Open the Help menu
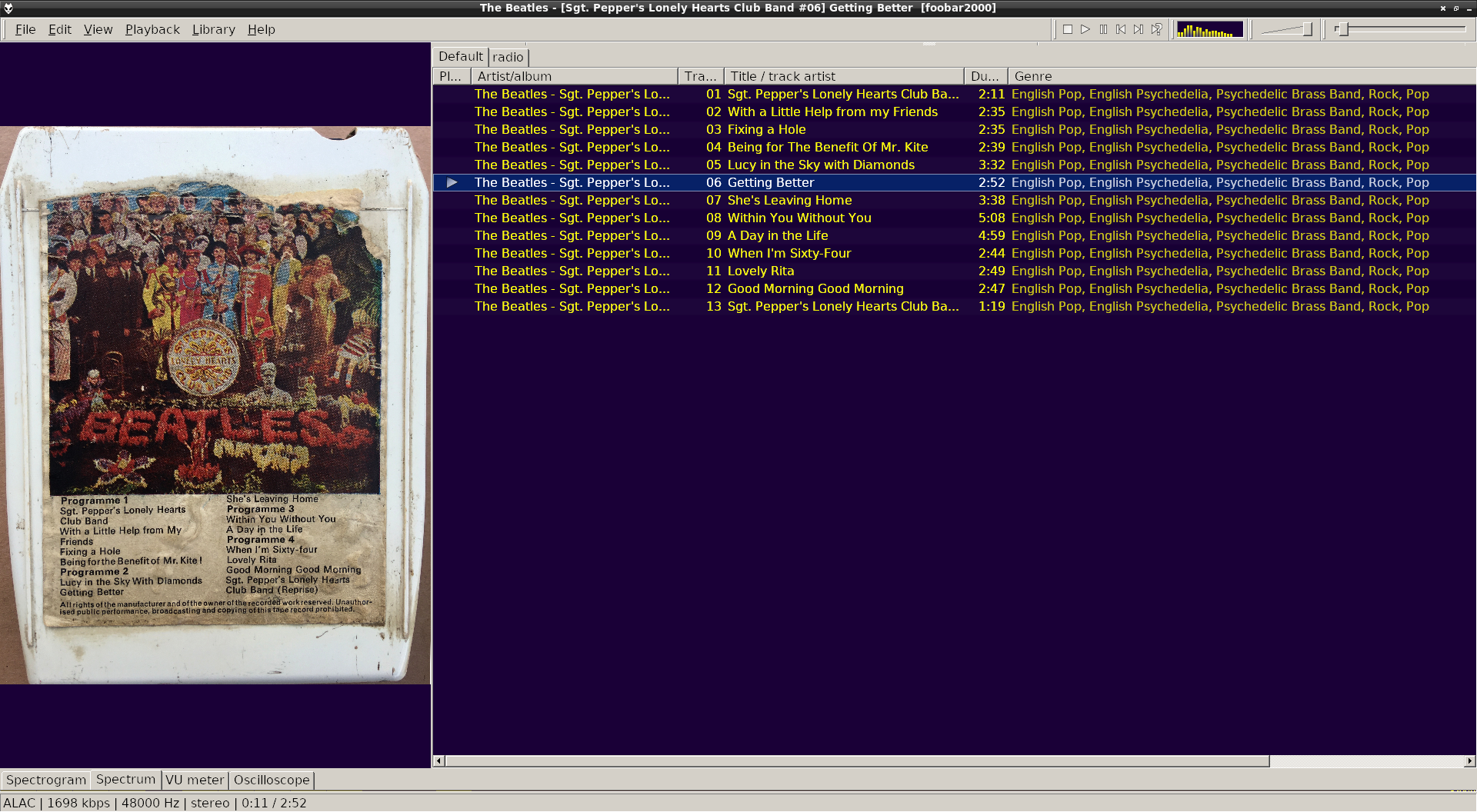 (x=261, y=29)
